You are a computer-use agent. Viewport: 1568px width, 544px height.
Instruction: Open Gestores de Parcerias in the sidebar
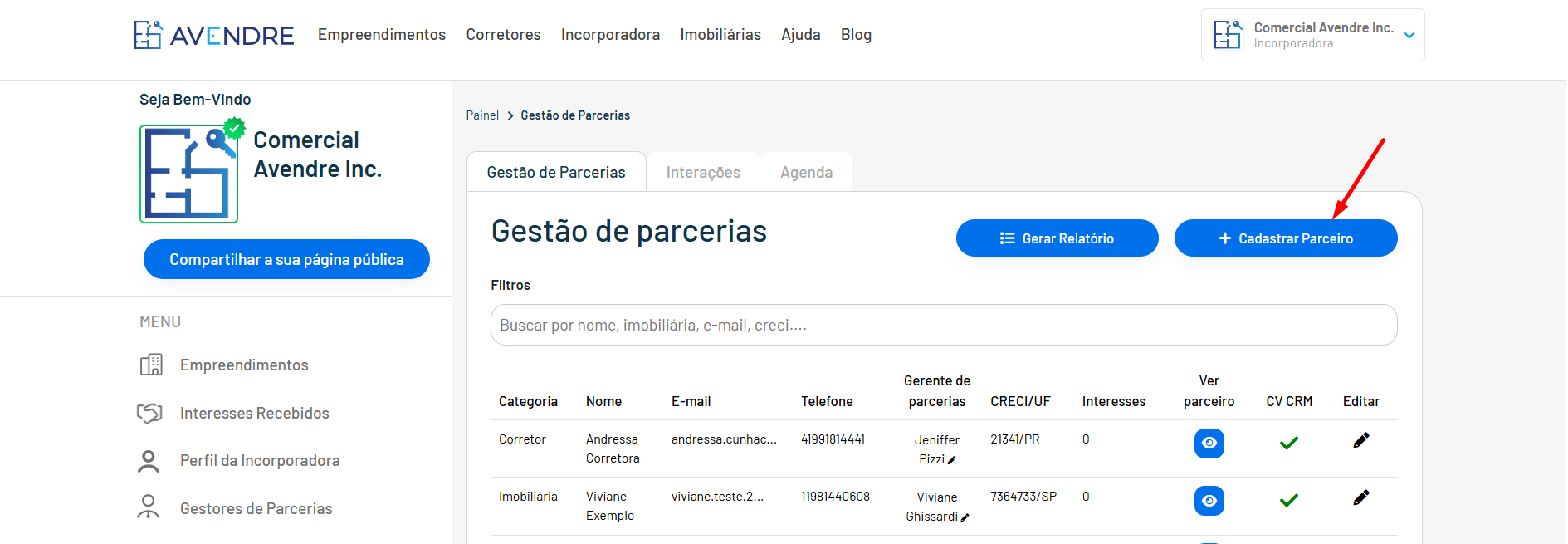pyautogui.click(x=256, y=509)
